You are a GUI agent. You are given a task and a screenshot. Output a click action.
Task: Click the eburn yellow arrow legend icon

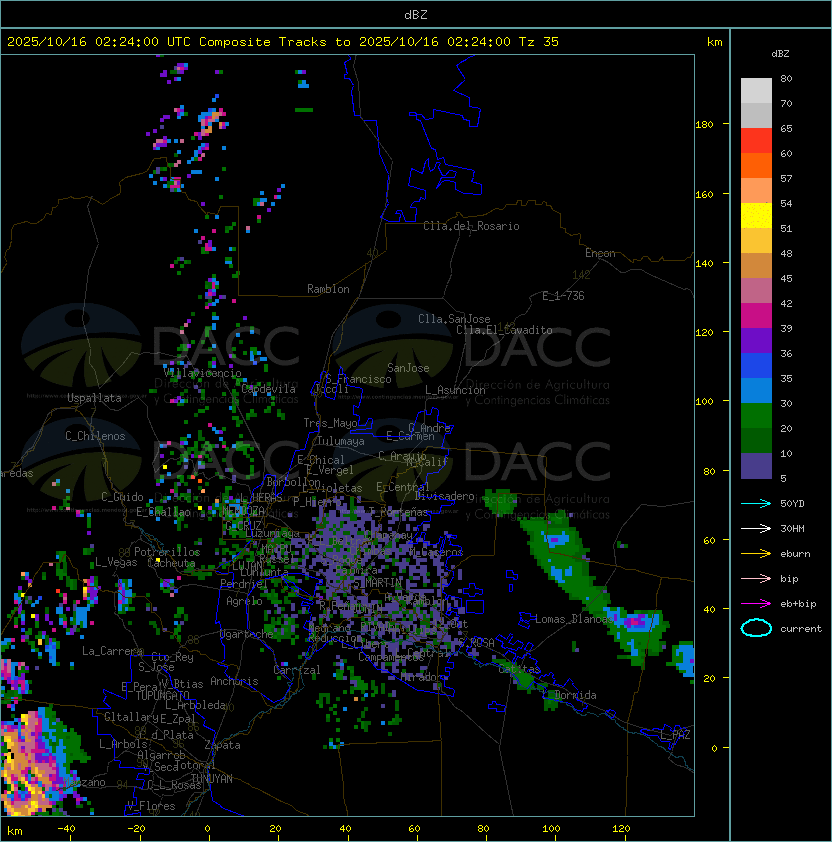(x=756, y=554)
